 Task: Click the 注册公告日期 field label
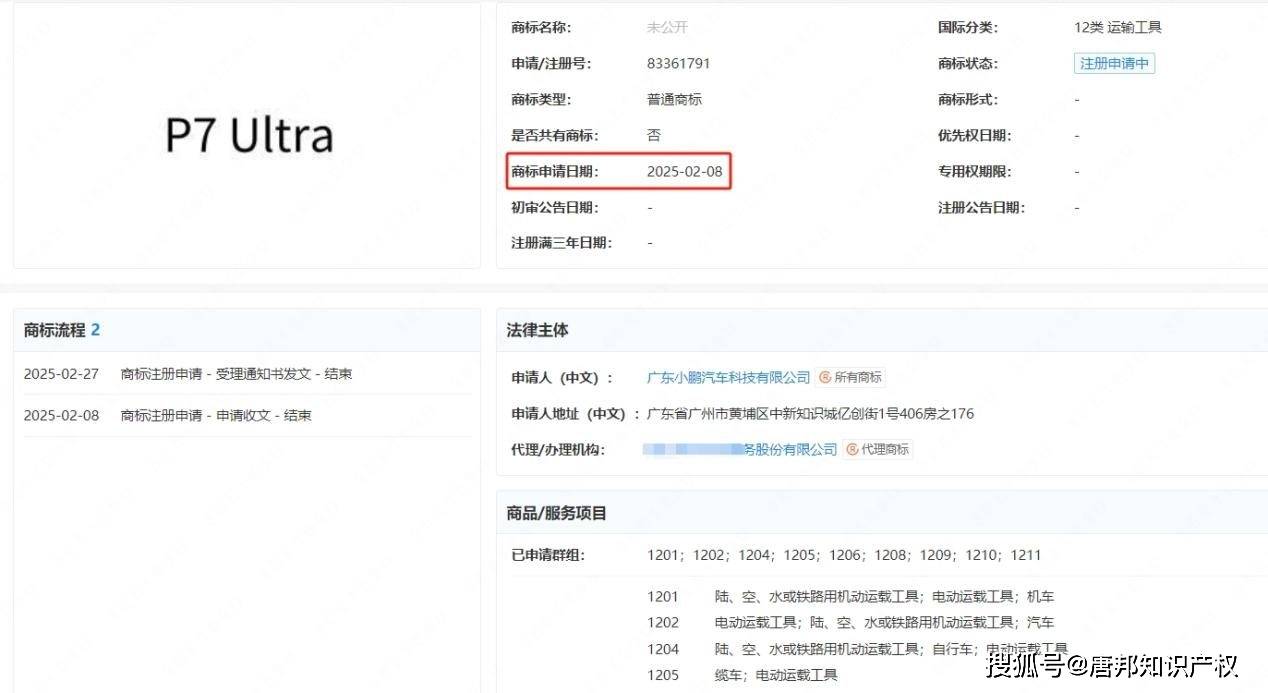tap(981, 207)
